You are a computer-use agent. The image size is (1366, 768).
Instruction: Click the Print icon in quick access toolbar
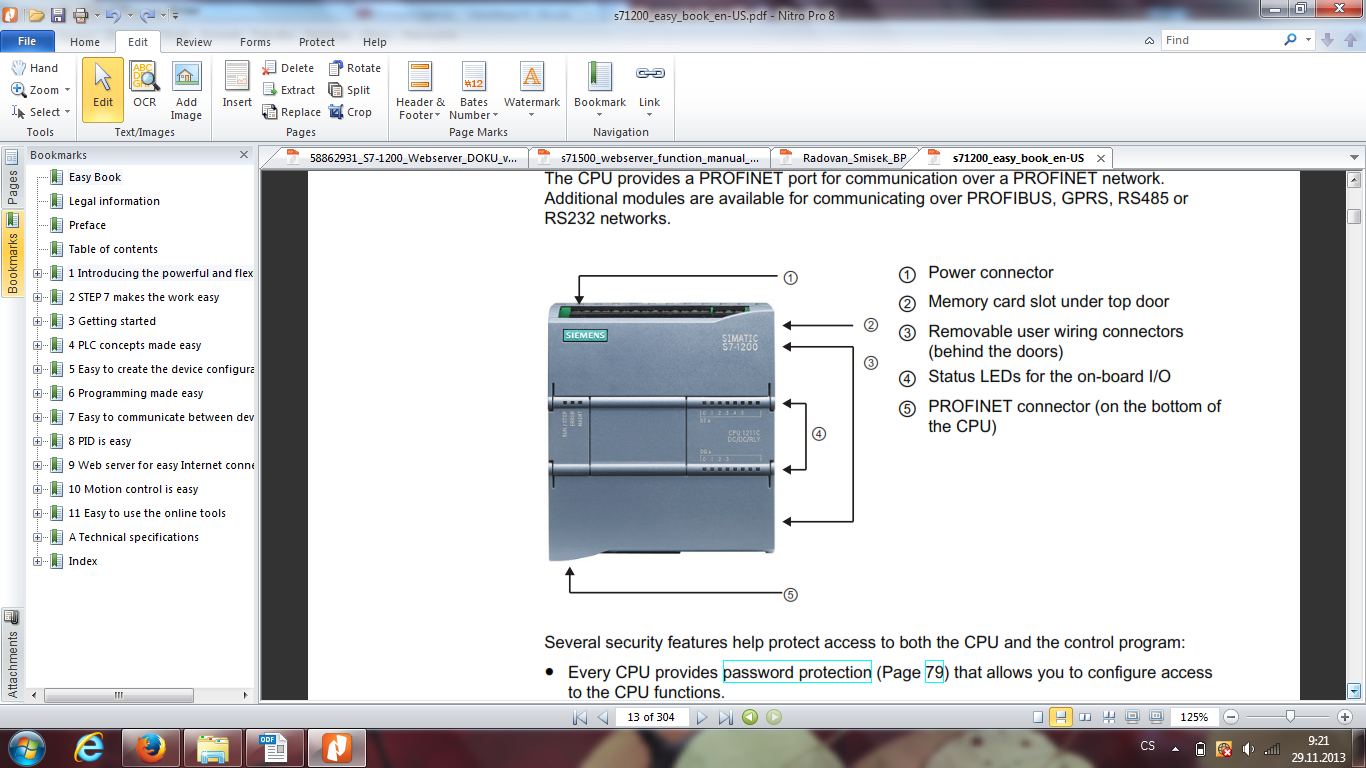click(x=80, y=15)
